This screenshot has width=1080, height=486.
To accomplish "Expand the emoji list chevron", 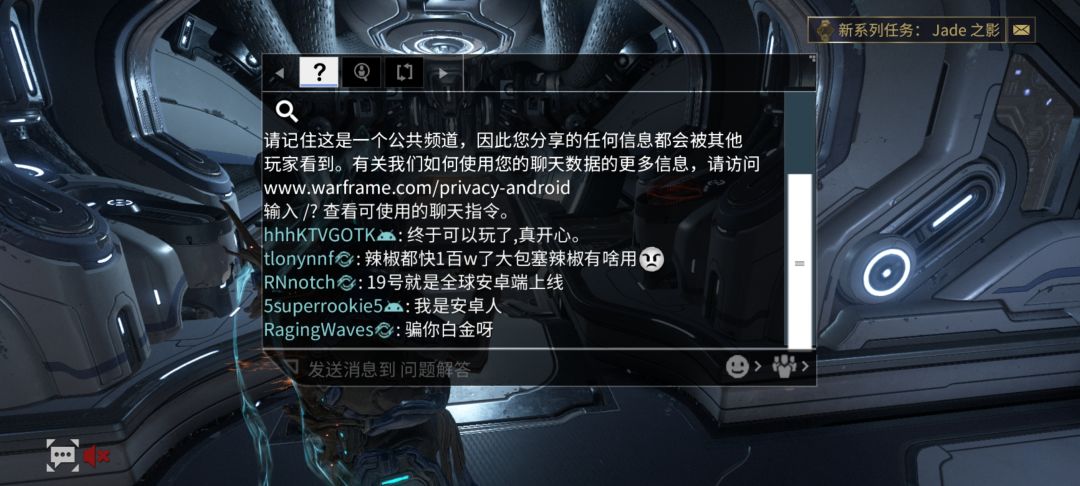I will click(x=758, y=366).
